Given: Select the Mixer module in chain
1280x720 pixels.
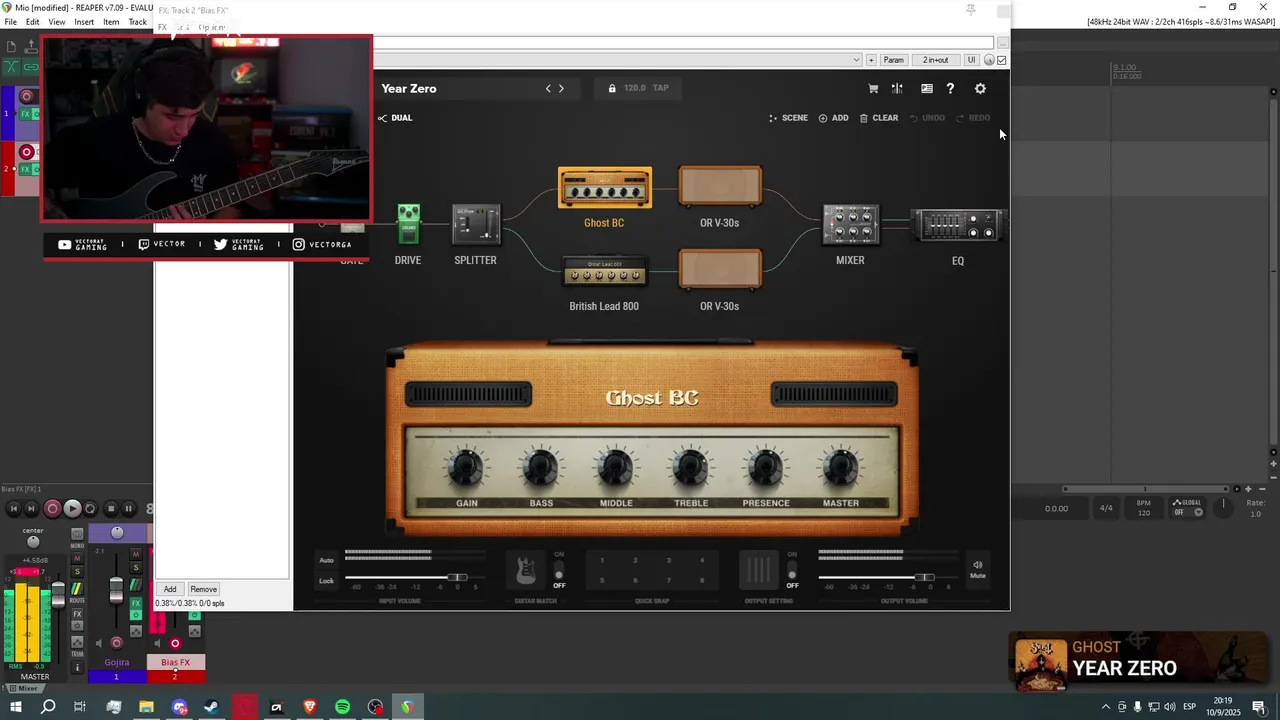Looking at the screenshot, I should point(851,225).
